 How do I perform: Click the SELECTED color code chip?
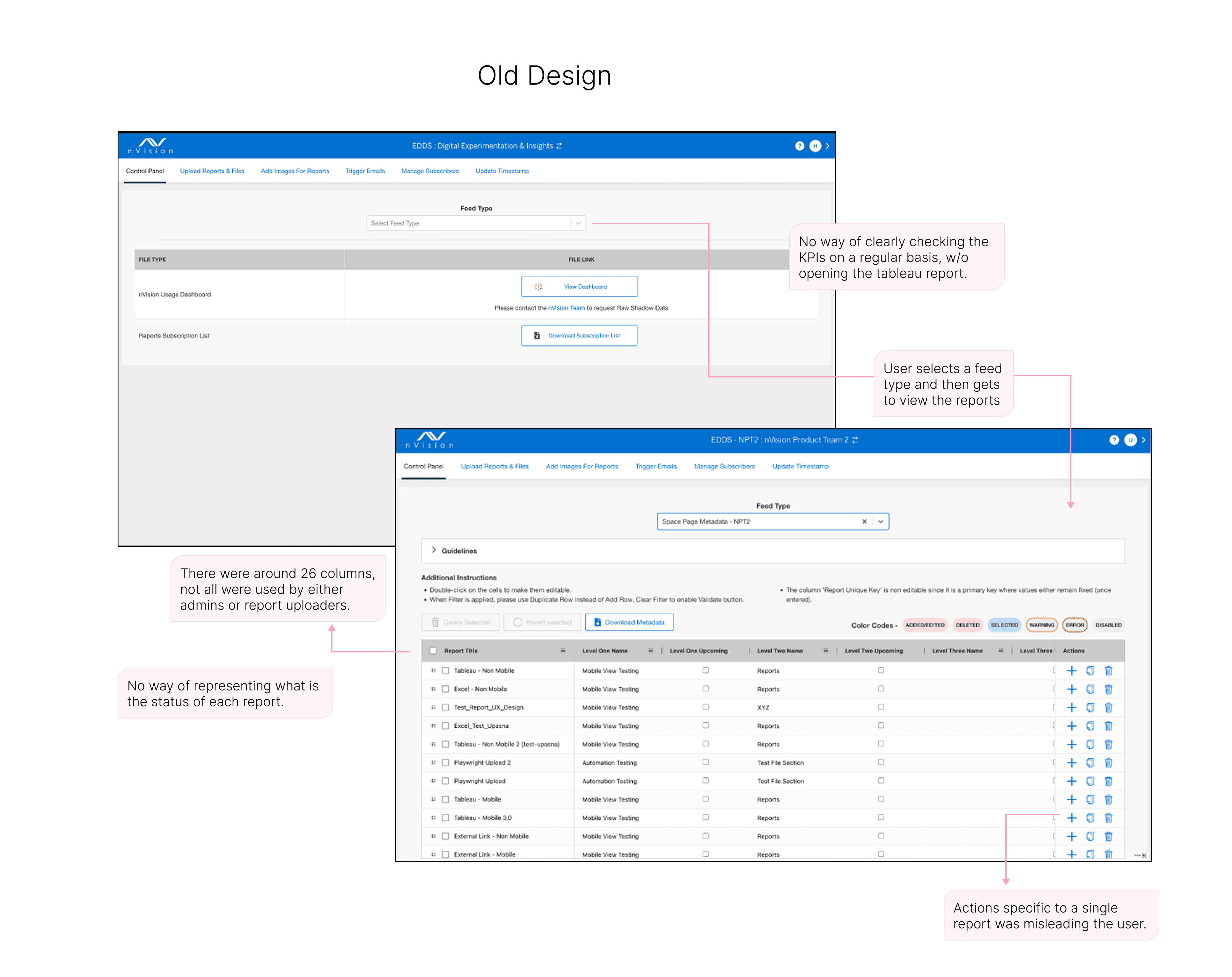coord(1004,625)
